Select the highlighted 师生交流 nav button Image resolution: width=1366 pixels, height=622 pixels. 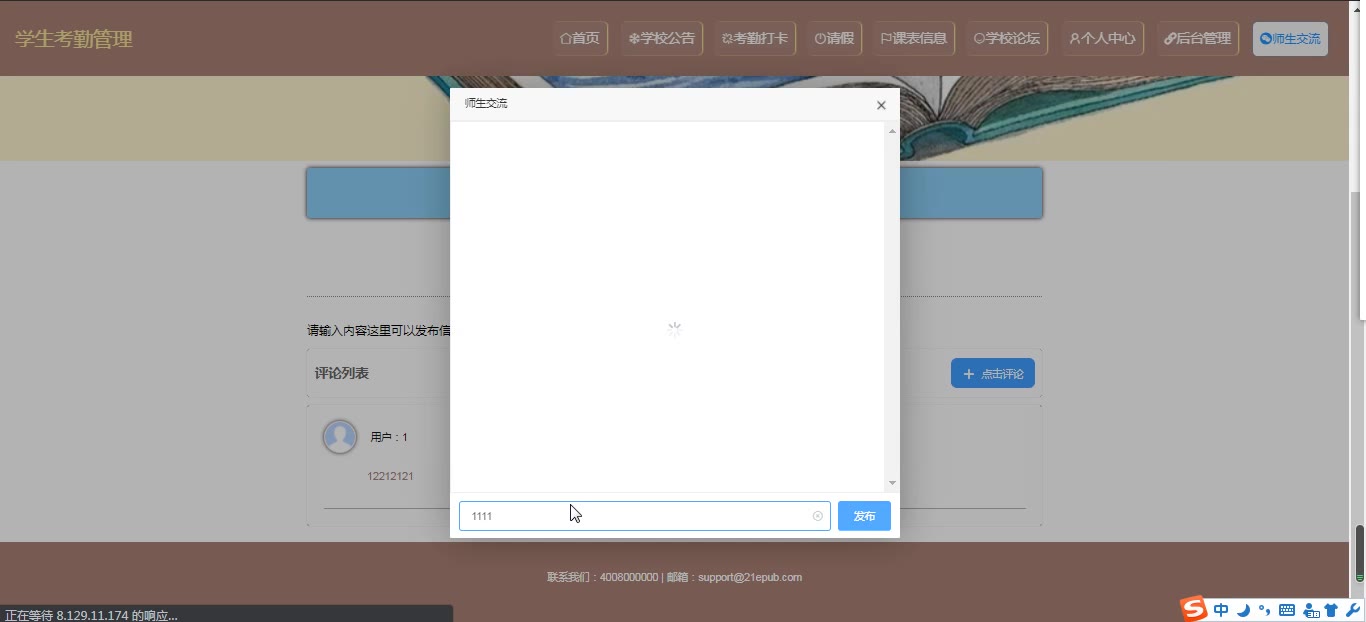[x=1290, y=39]
